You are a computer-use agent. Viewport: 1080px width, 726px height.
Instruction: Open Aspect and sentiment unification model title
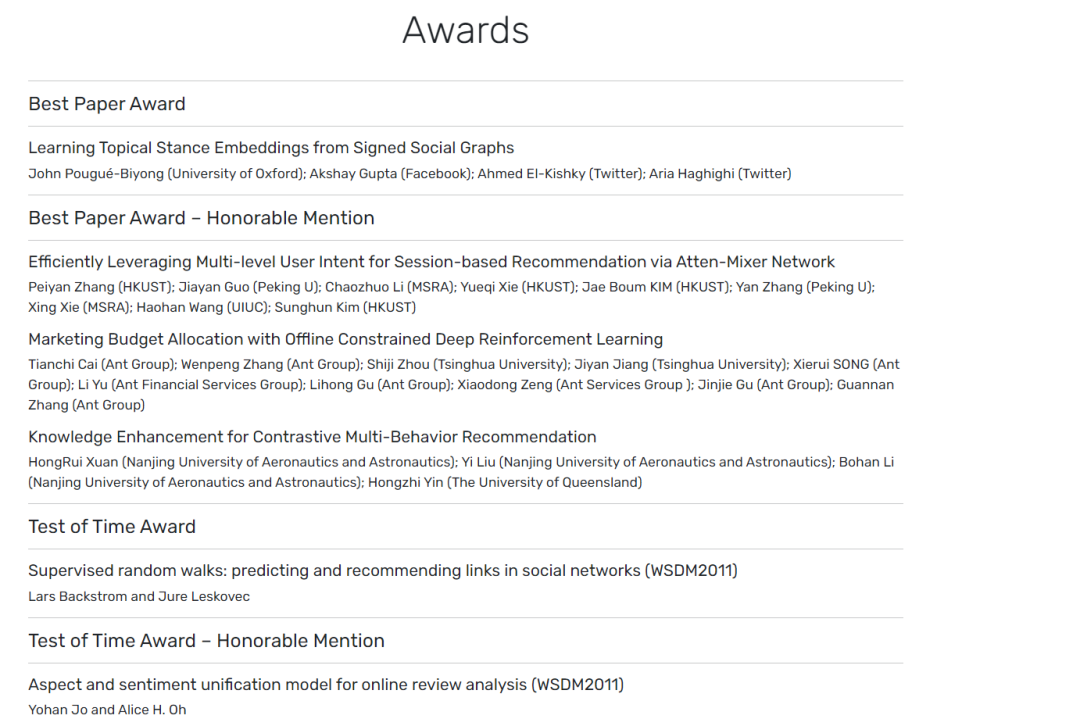click(326, 685)
